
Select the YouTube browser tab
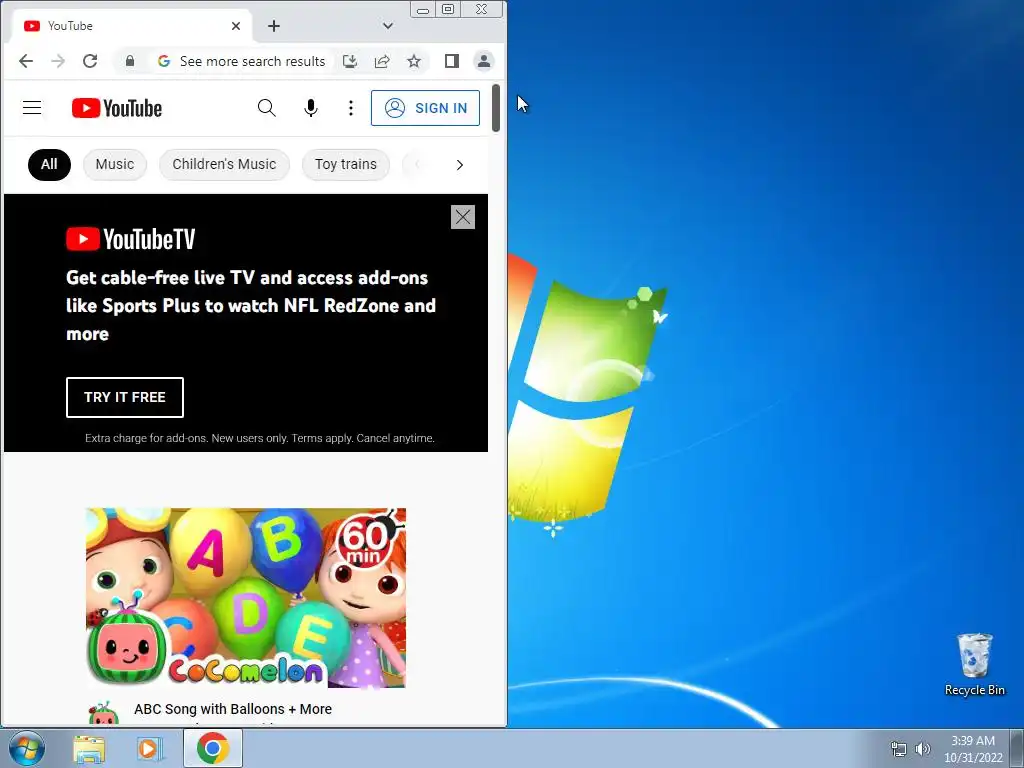point(131,26)
